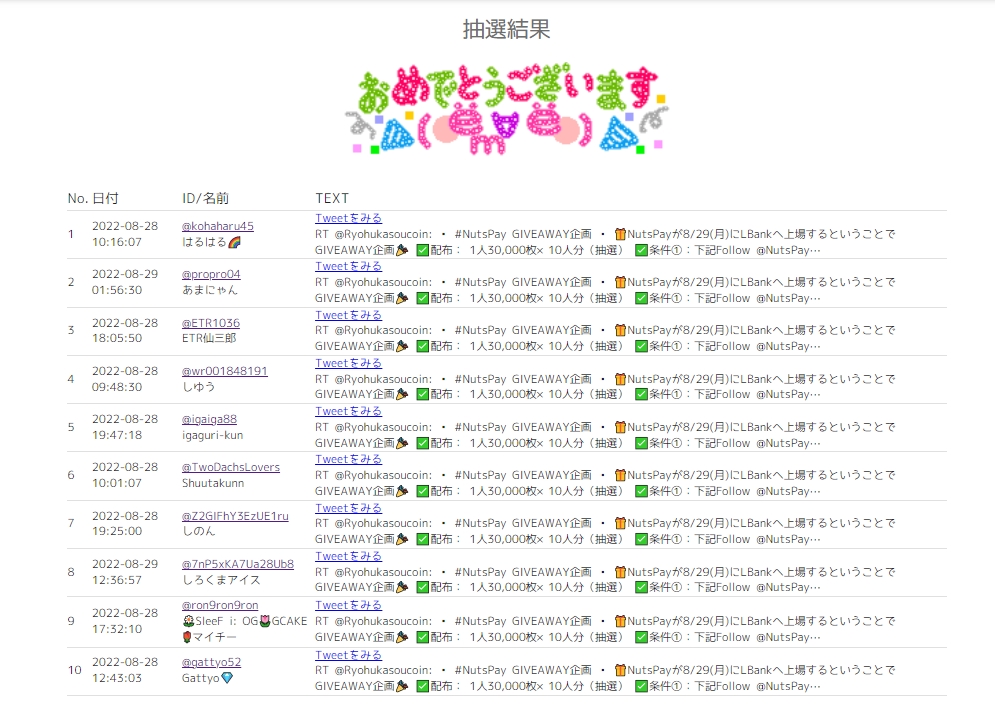This screenshot has height=720, width=995.
Task: Click the 'No.' column header
Action: (77, 198)
